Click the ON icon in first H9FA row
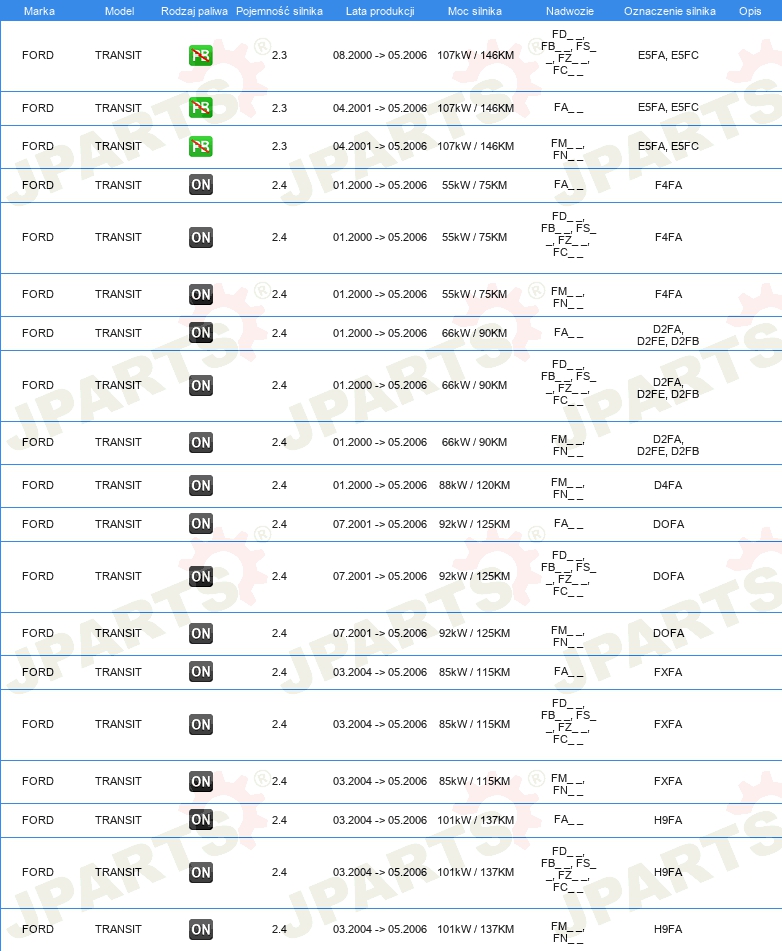This screenshot has height=951, width=782. pos(201,820)
